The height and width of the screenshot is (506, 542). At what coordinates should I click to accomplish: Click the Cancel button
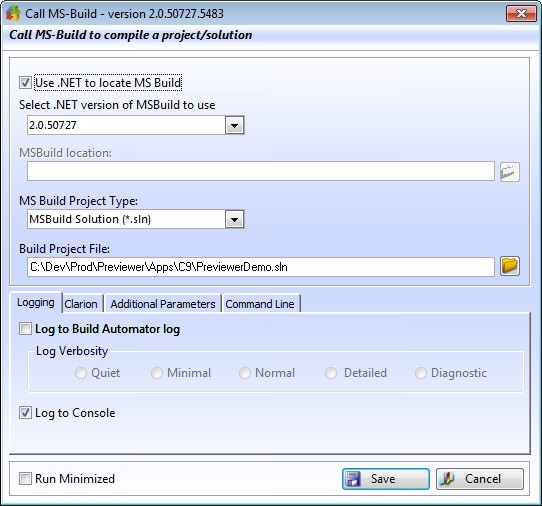480,479
